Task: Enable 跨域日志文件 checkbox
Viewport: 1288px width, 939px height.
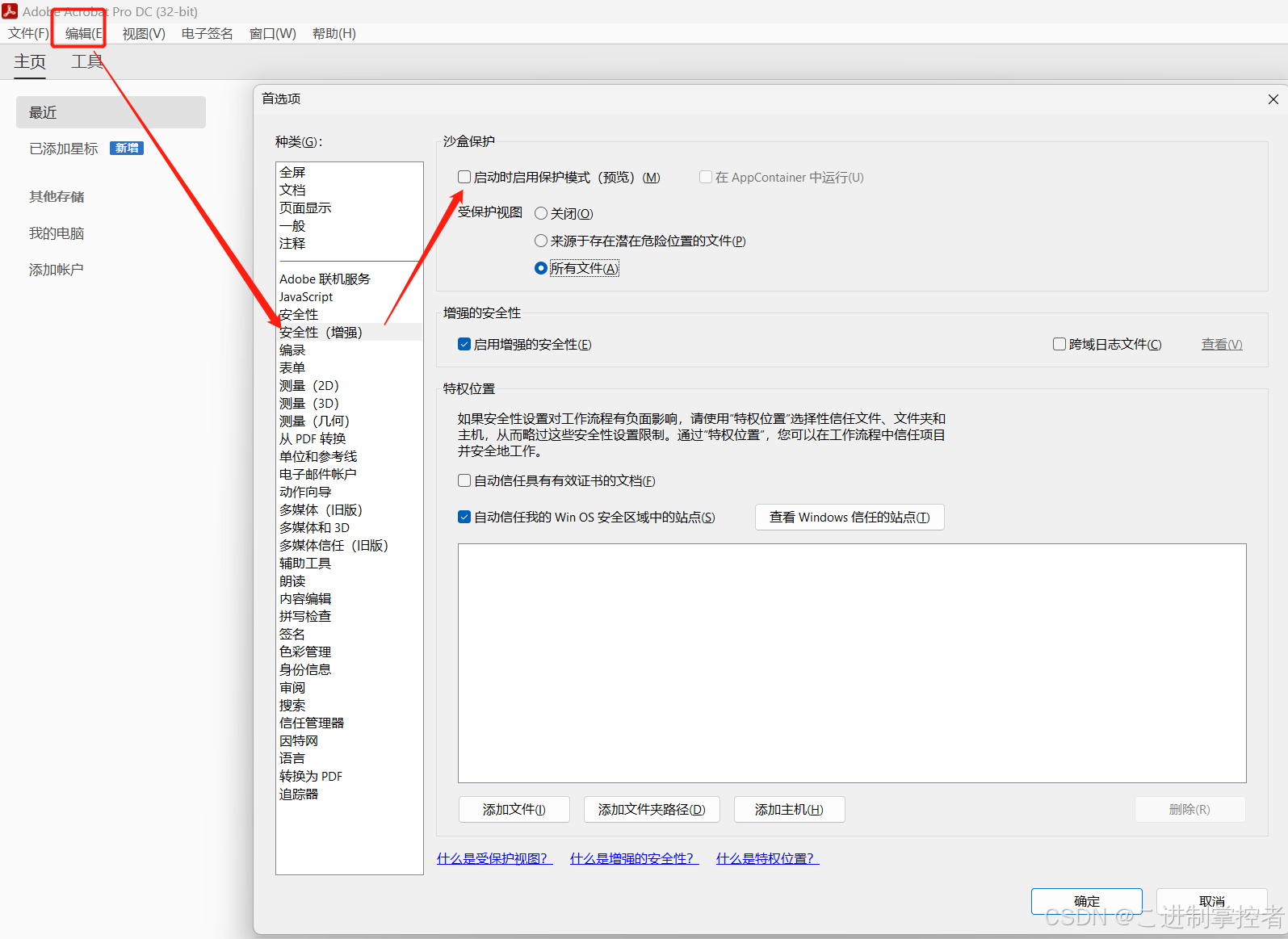Action: click(x=1059, y=344)
